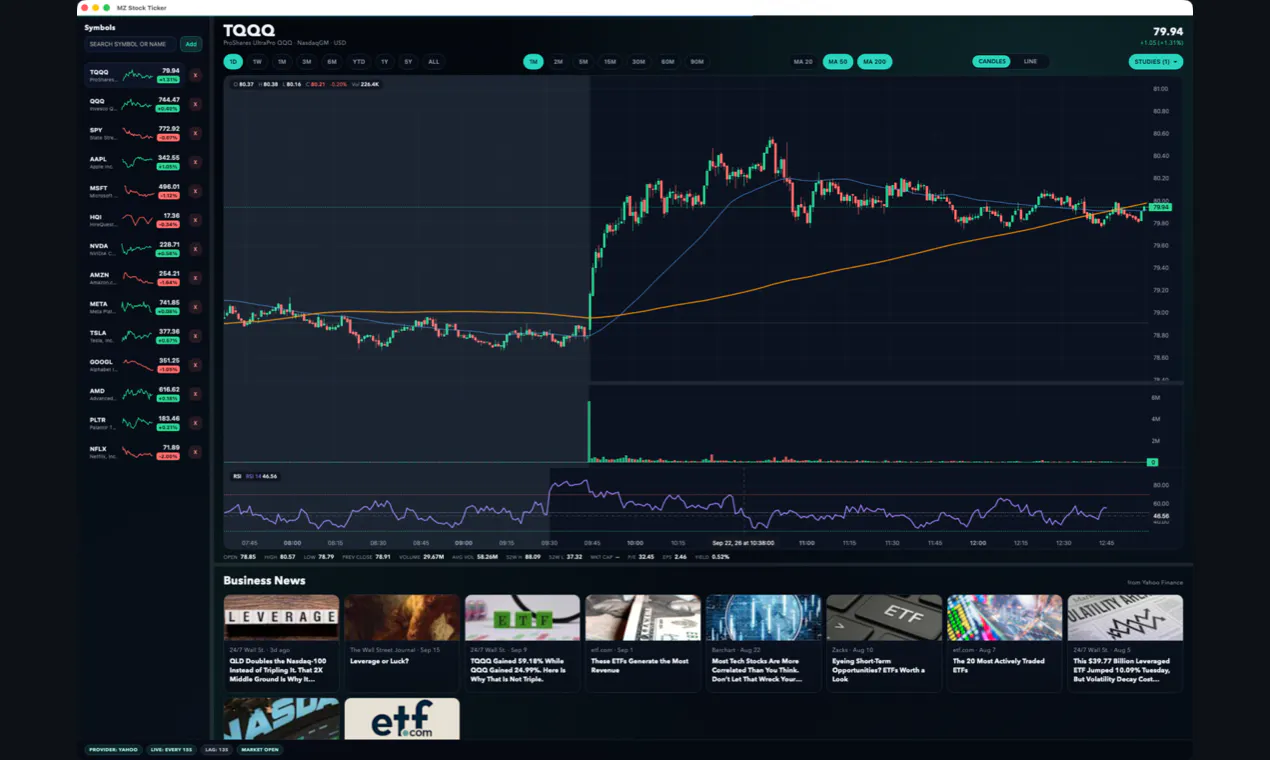
Task: Switch chart style to Line
Action: [1030, 62]
